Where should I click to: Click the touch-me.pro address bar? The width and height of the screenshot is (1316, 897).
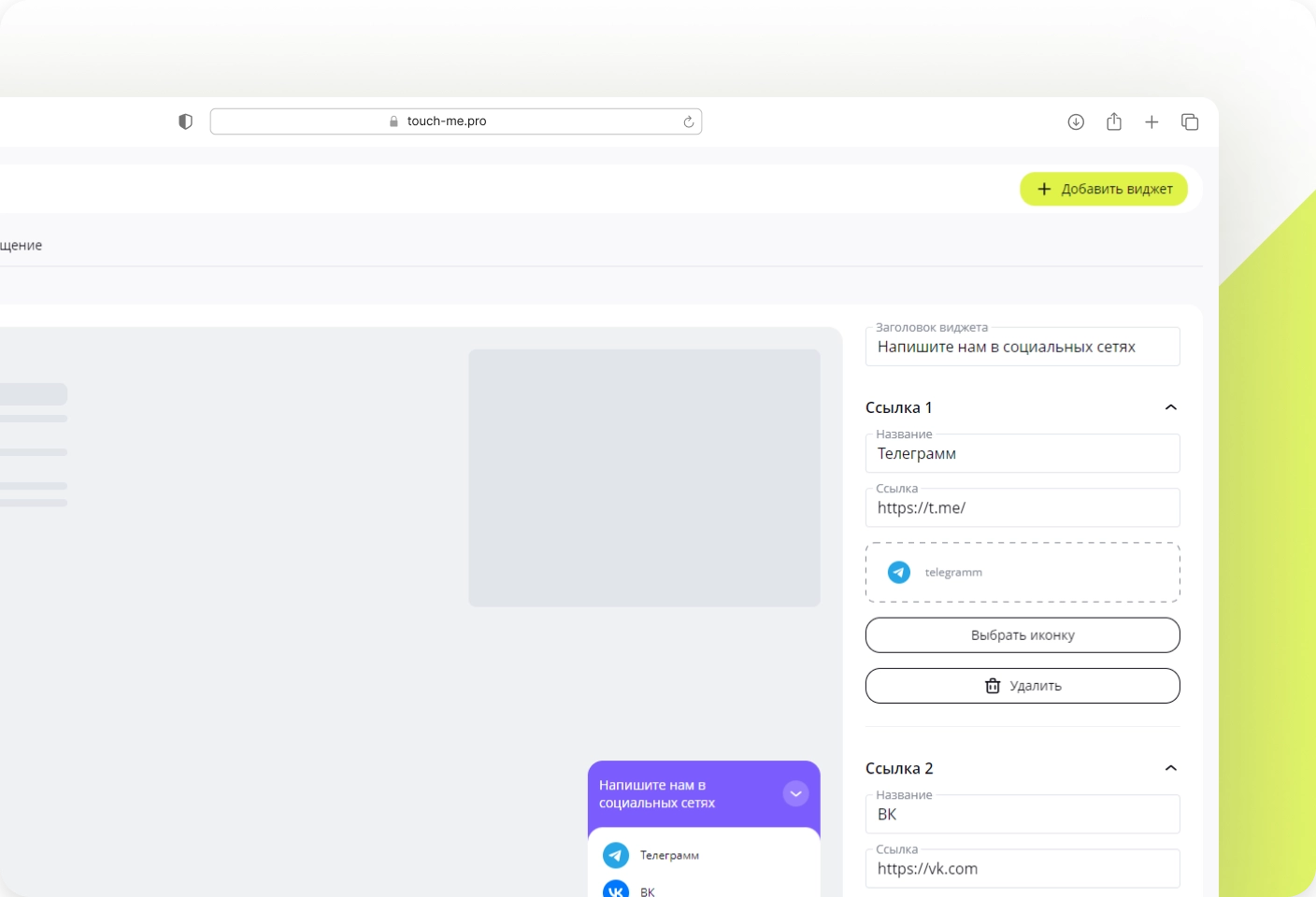[x=456, y=121]
